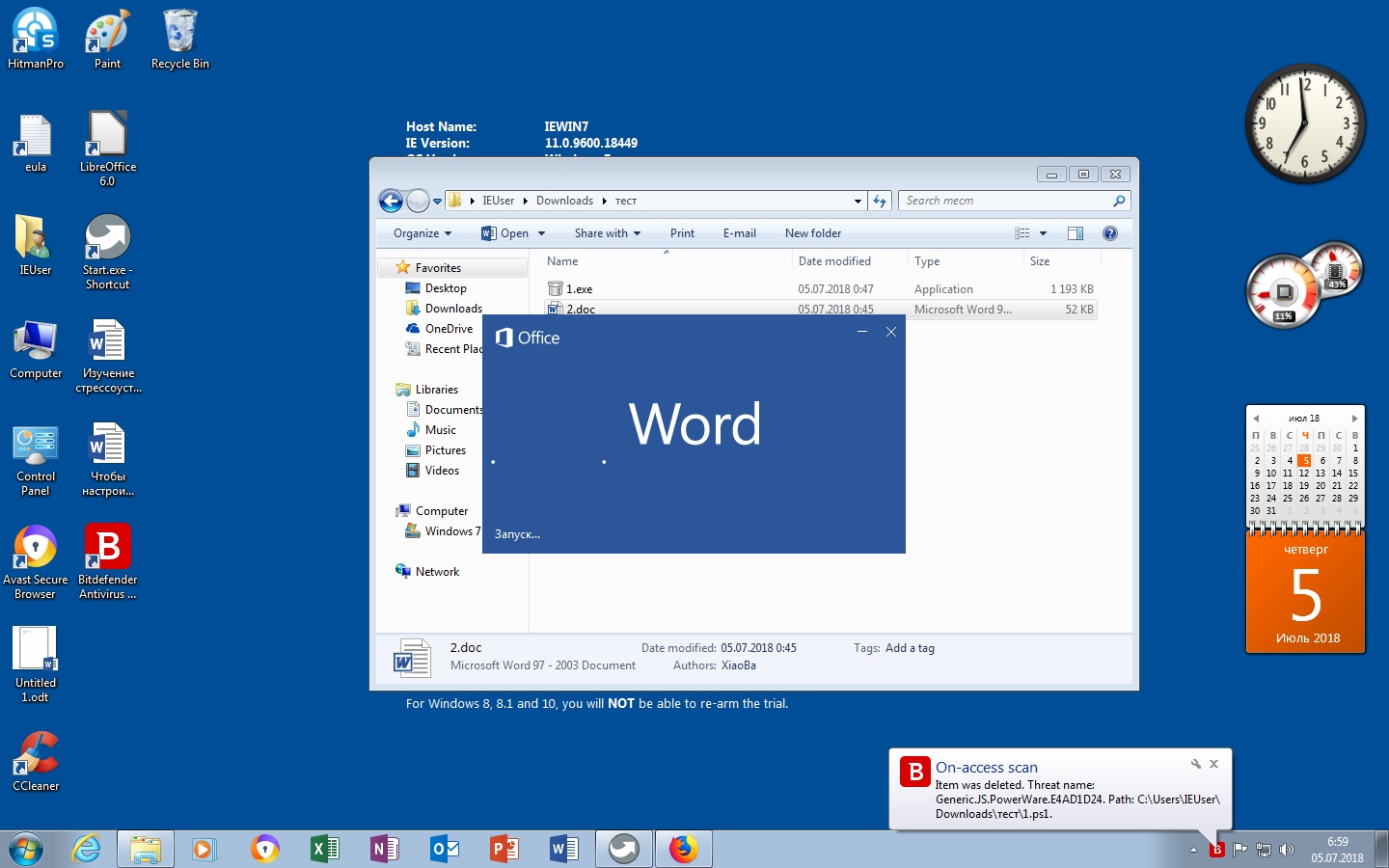Open volume speaker tray icon
The width and height of the screenshot is (1389, 868).
click(1286, 850)
